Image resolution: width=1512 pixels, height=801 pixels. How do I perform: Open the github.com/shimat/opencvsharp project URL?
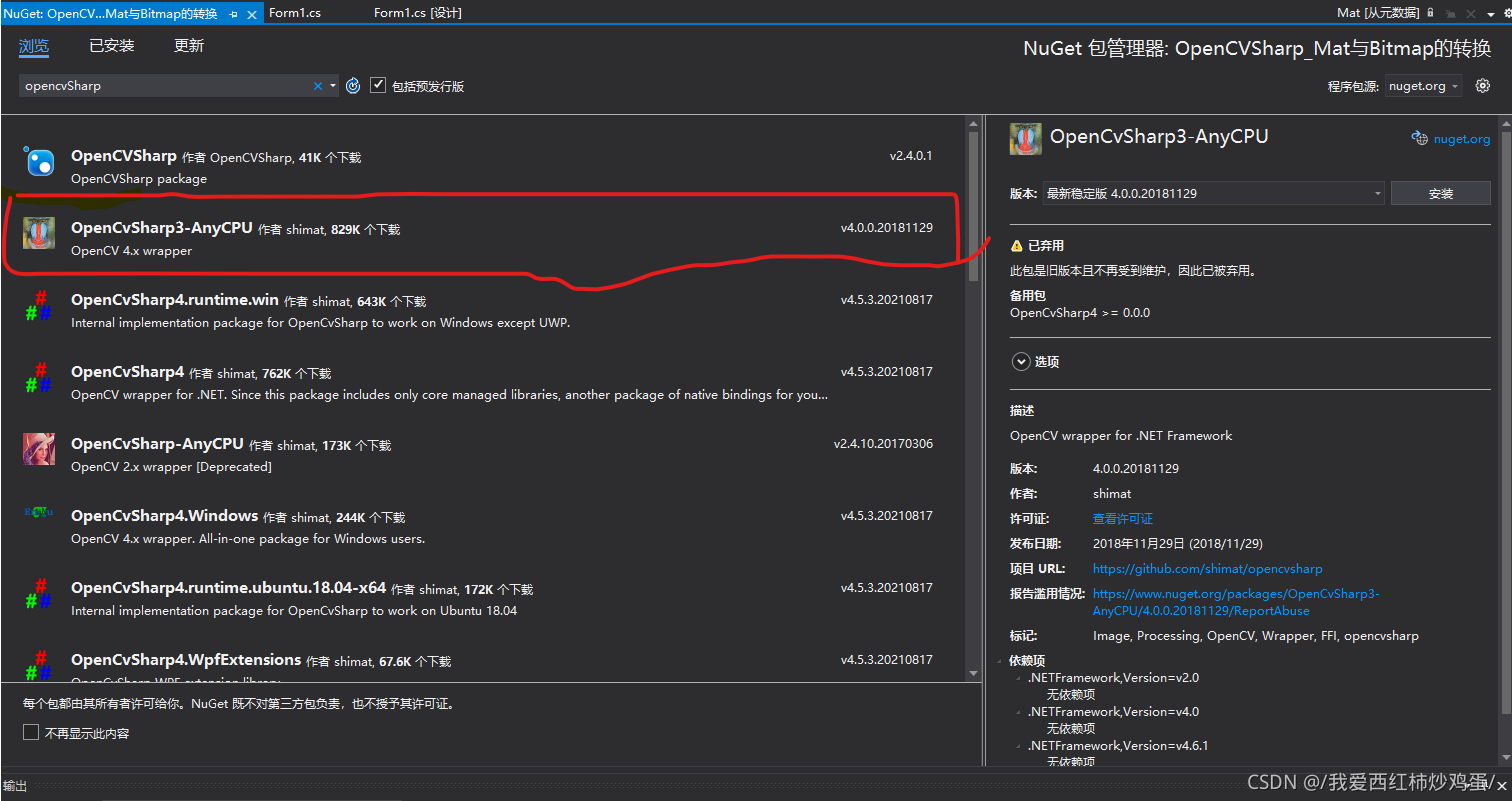[x=1207, y=568]
